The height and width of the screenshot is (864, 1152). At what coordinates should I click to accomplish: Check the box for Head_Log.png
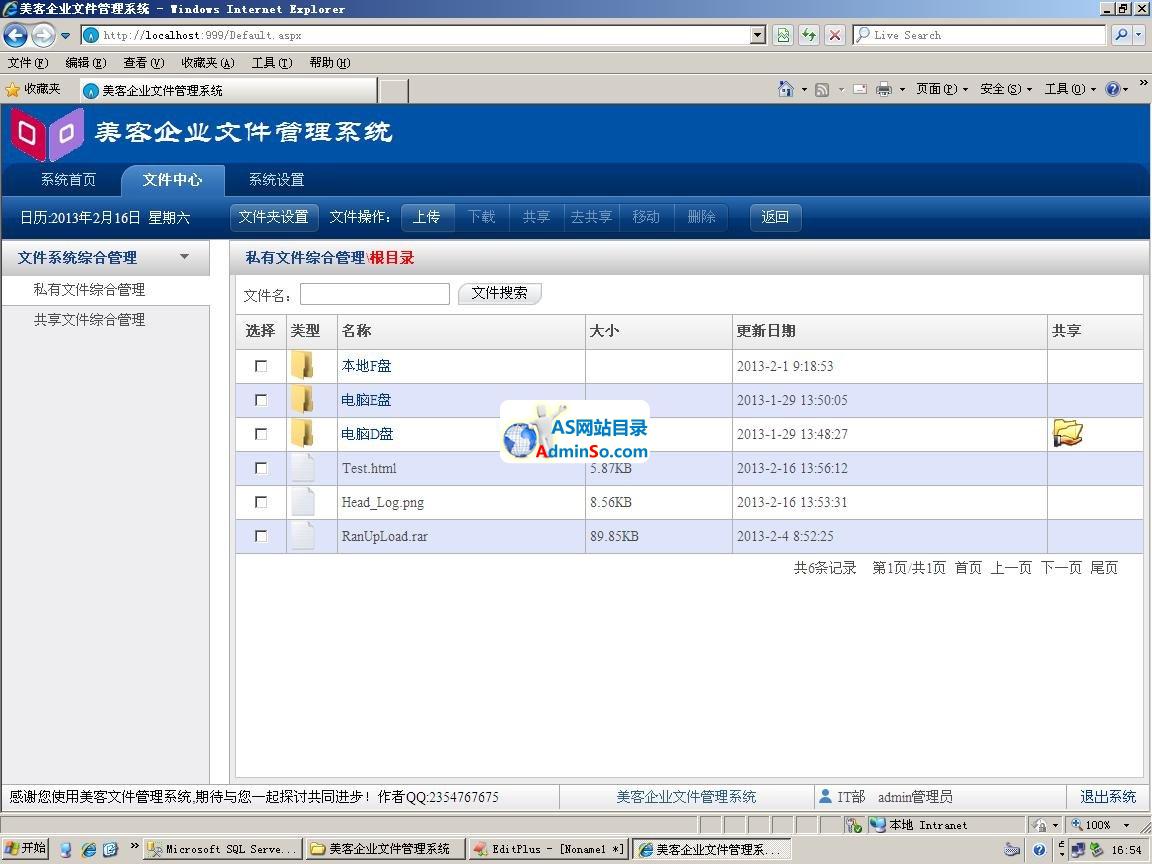point(261,502)
